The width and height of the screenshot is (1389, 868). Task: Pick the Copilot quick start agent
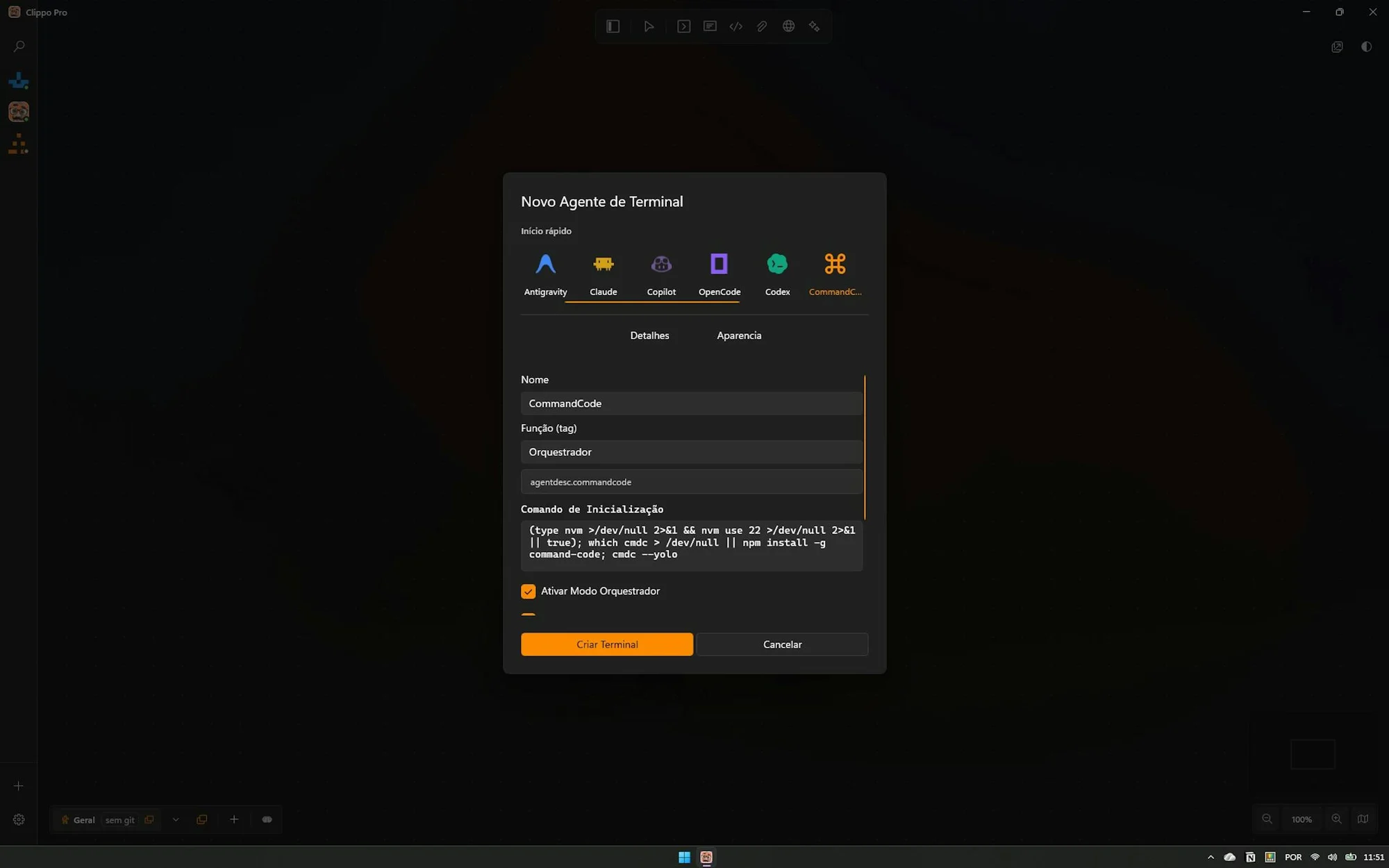(661, 274)
